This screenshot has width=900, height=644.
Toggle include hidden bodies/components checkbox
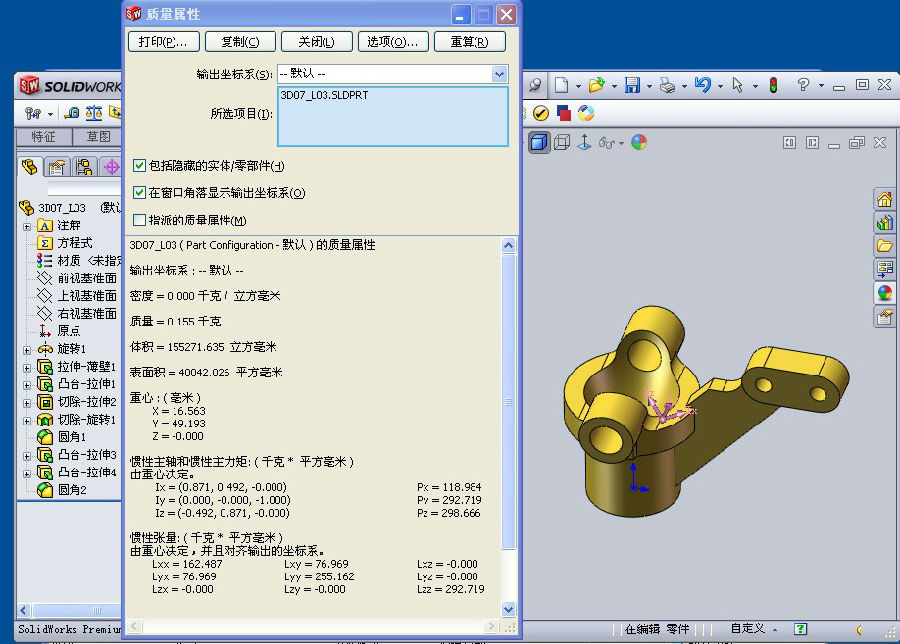pos(140,166)
